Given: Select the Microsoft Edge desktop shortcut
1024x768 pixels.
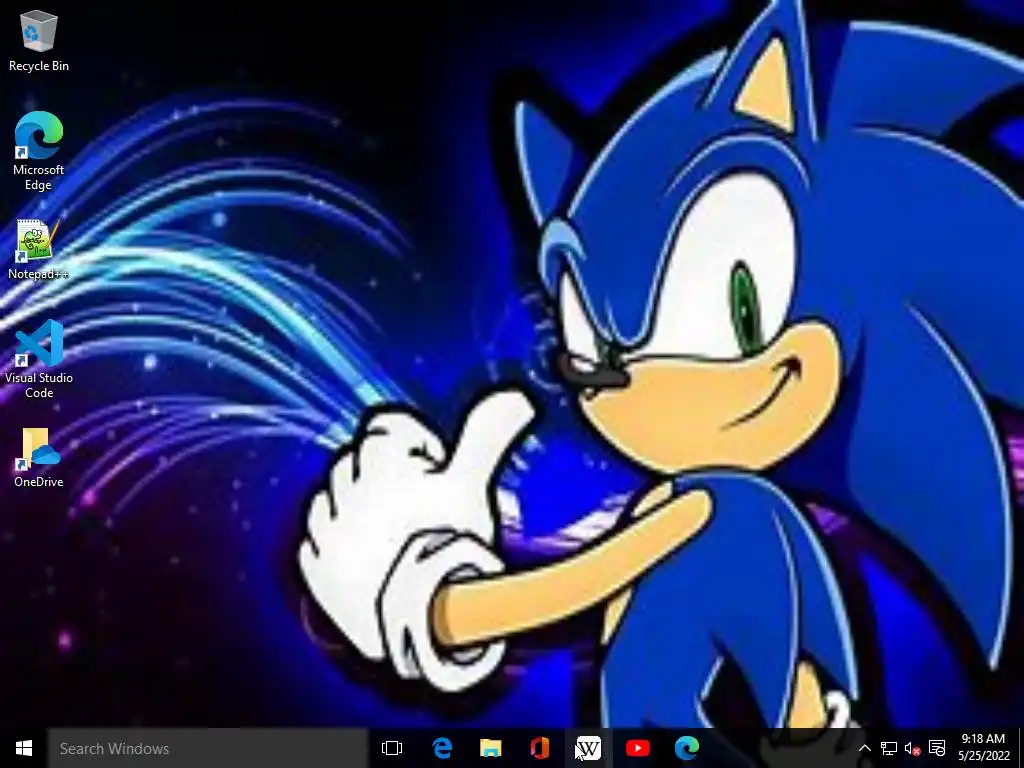Looking at the screenshot, I should (x=39, y=151).
